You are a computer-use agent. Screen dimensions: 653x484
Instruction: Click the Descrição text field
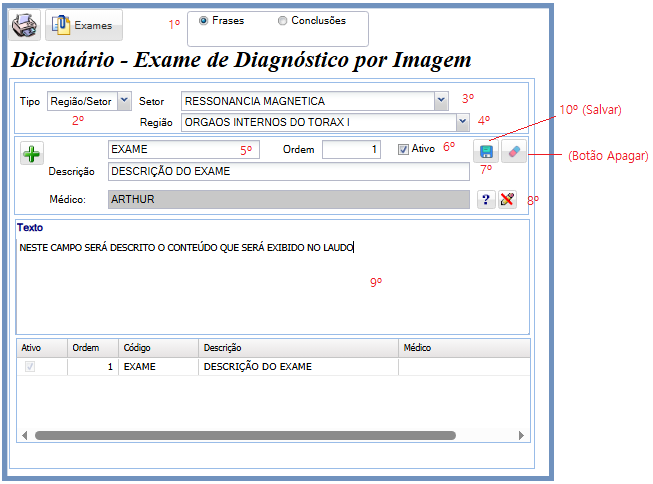288,172
